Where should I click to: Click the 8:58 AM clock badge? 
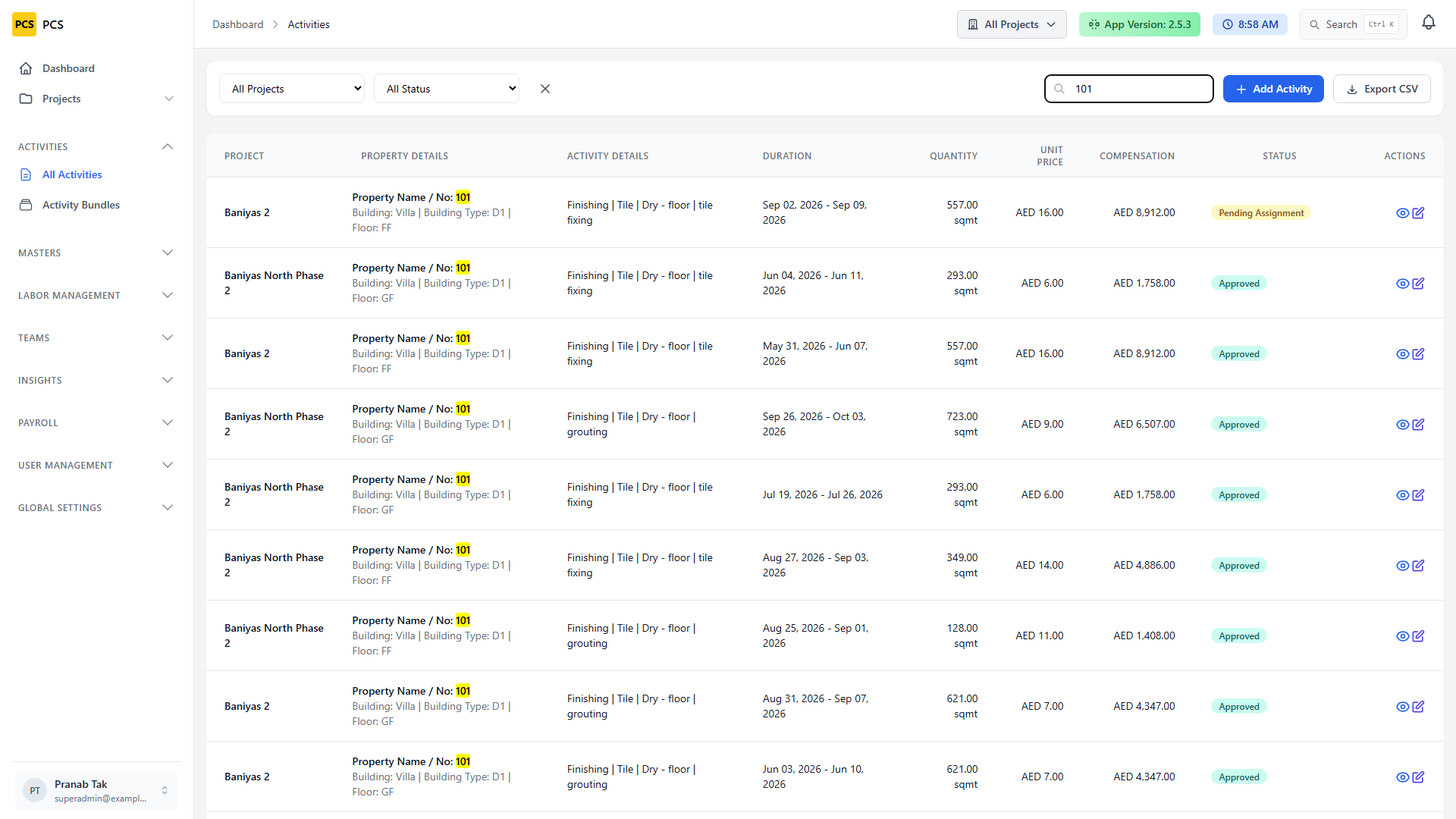(x=1250, y=24)
